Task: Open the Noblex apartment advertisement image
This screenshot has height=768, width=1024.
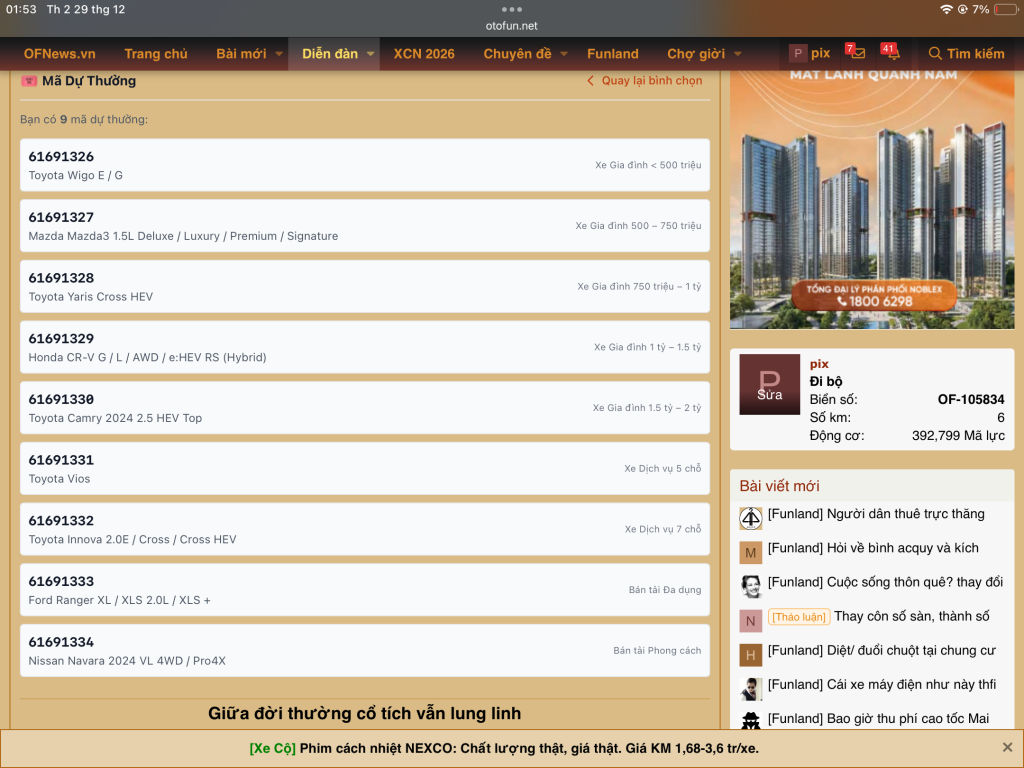Action: tap(872, 200)
